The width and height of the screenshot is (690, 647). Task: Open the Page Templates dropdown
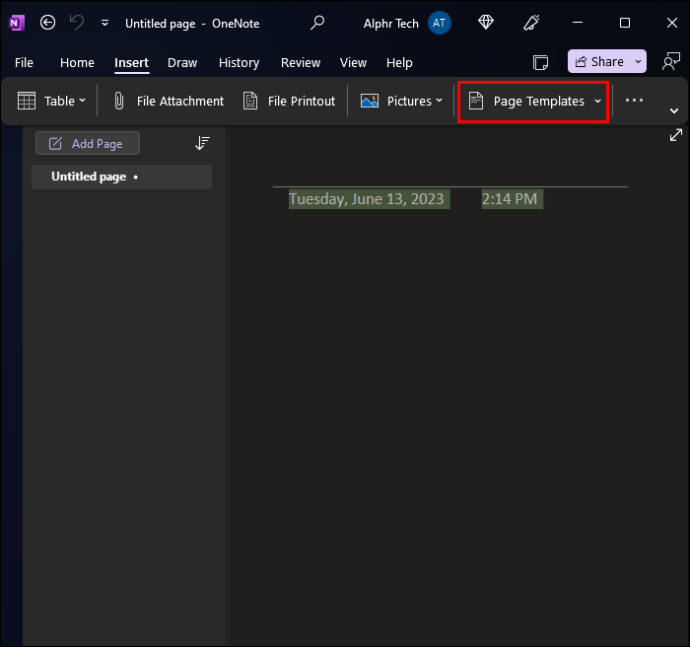(533, 102)
